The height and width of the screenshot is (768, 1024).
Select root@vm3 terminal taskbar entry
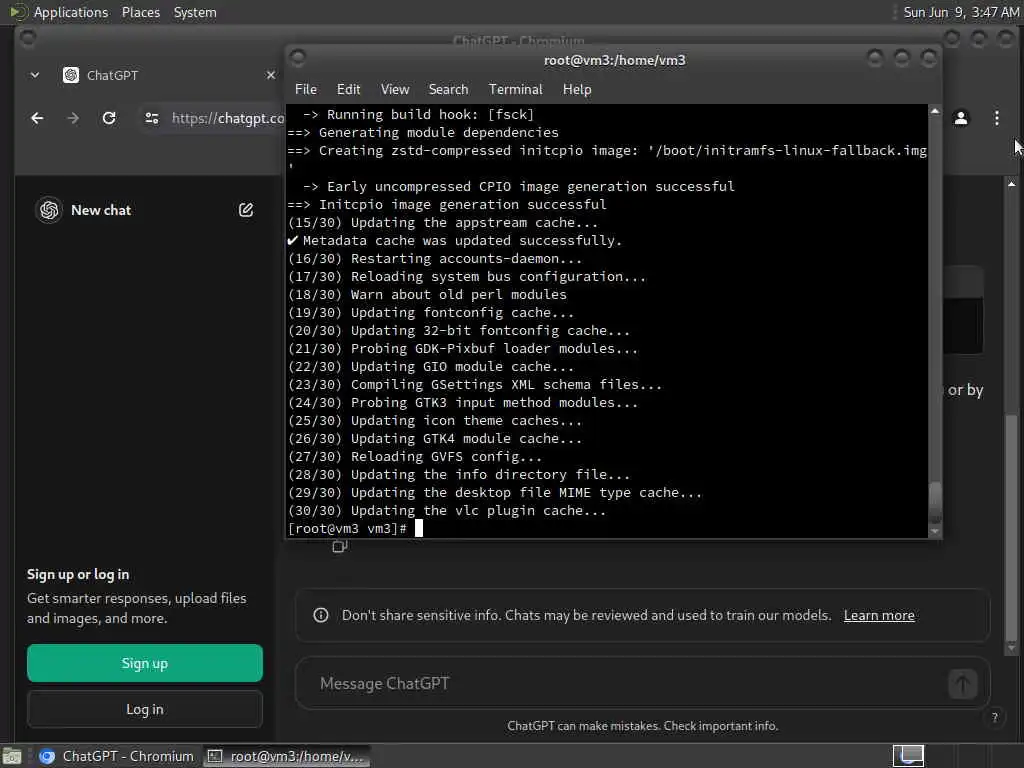[286, 756]
